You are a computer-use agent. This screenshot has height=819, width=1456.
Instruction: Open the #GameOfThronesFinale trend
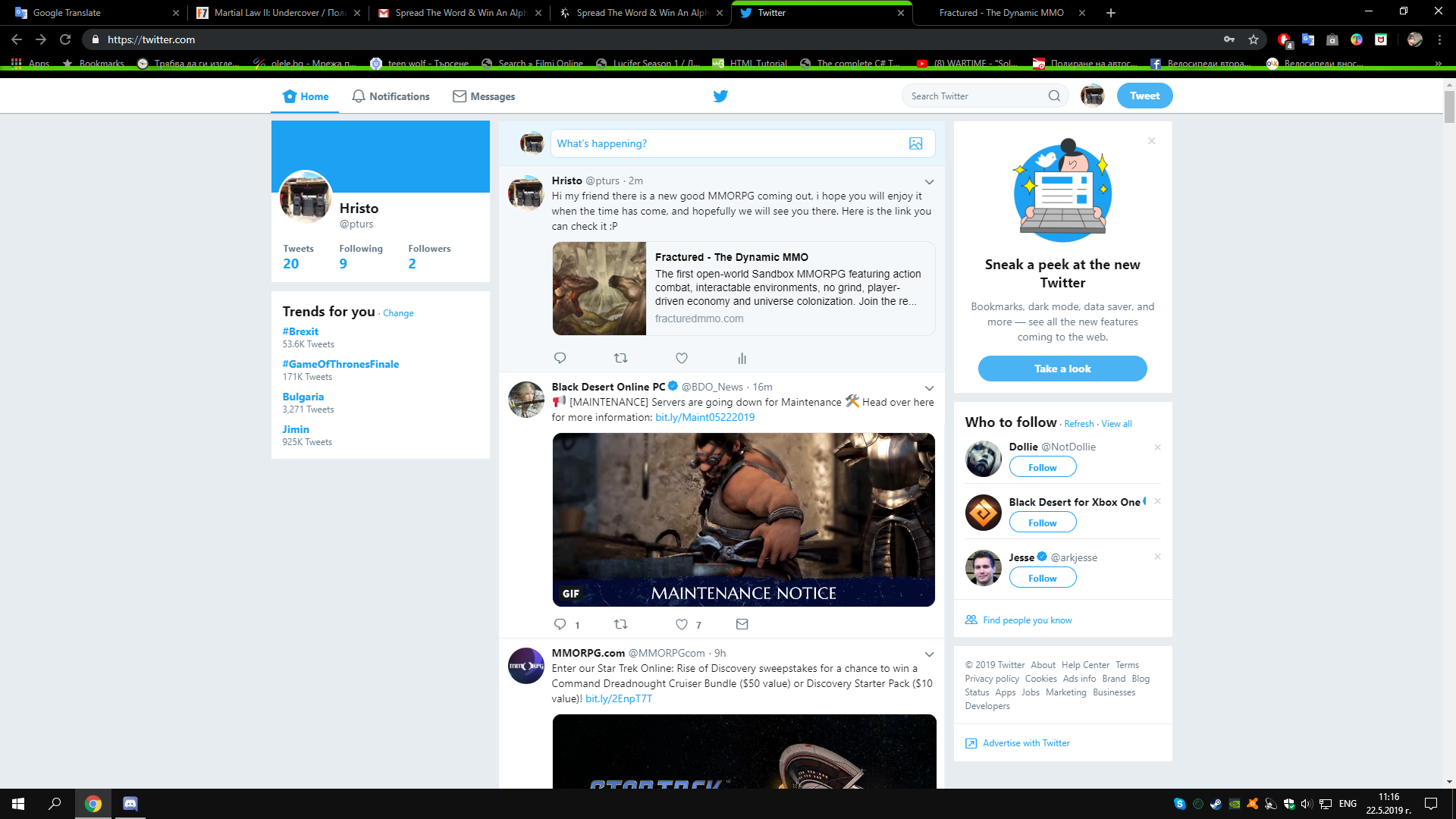coord(340,364)
